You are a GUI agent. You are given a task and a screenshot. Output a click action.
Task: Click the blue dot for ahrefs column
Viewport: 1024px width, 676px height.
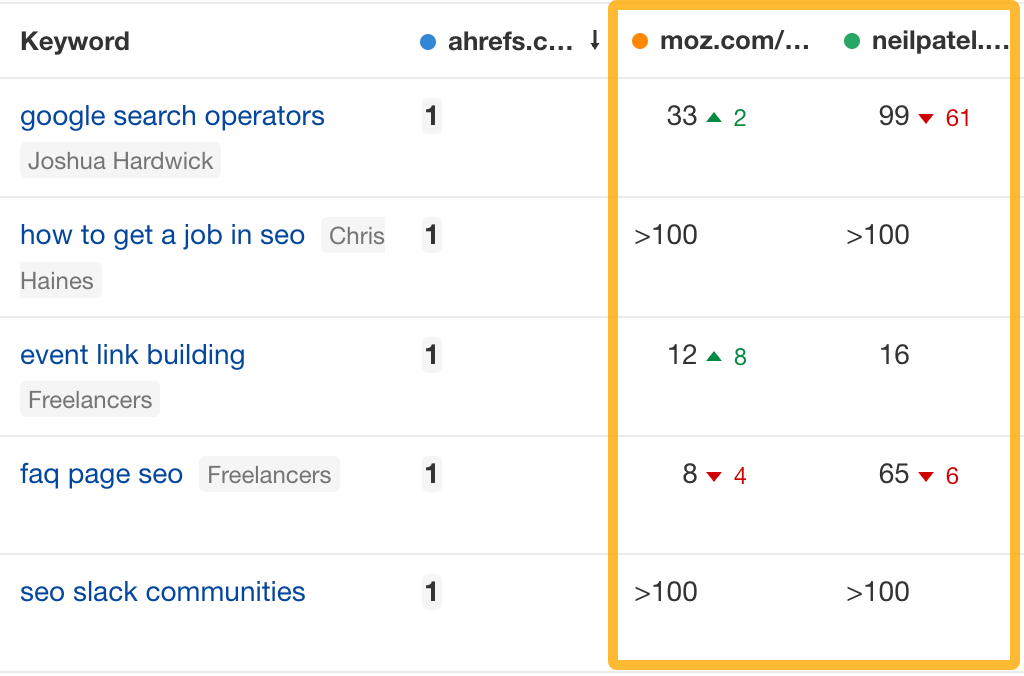(x=428, y=42)
